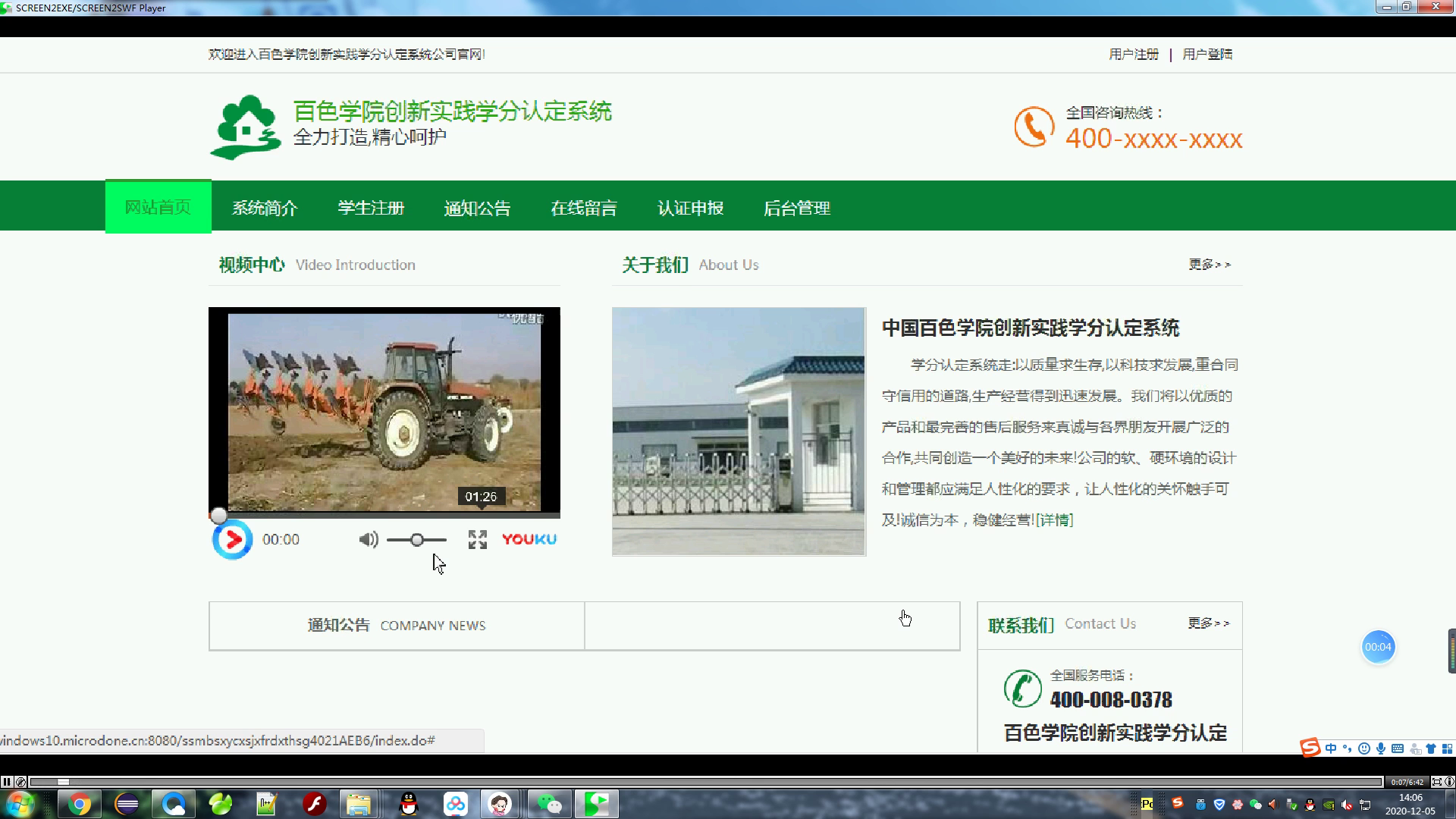Open the network tray icon
Screen dimensions: 1456x819
[x=1365, y=805]
